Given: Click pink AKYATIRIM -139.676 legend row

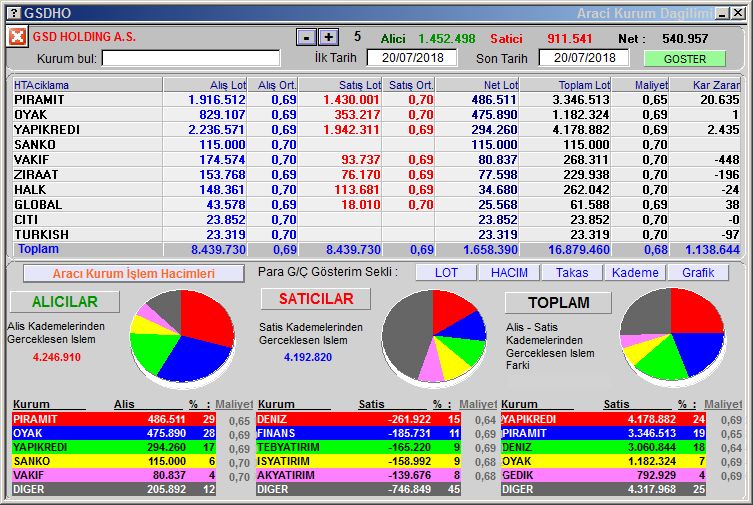Looking at the screenshot, I should 358,475.
